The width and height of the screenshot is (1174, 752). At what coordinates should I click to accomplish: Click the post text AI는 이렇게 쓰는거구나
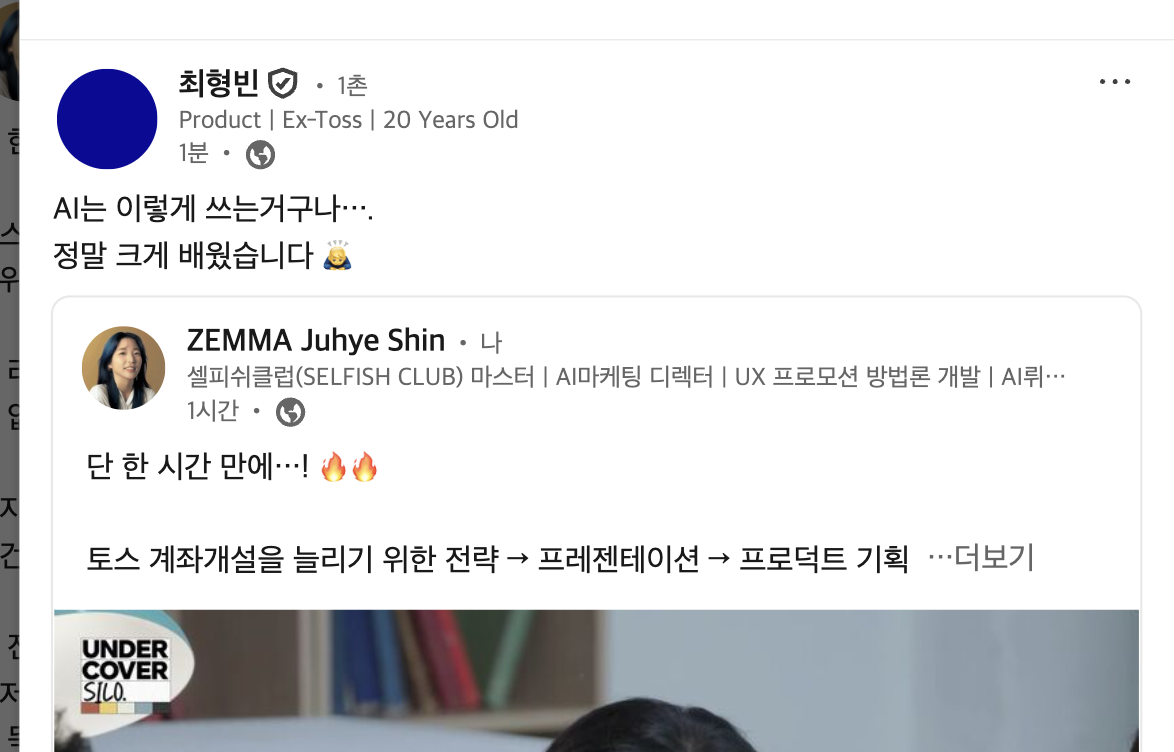(x=213, y=208)
